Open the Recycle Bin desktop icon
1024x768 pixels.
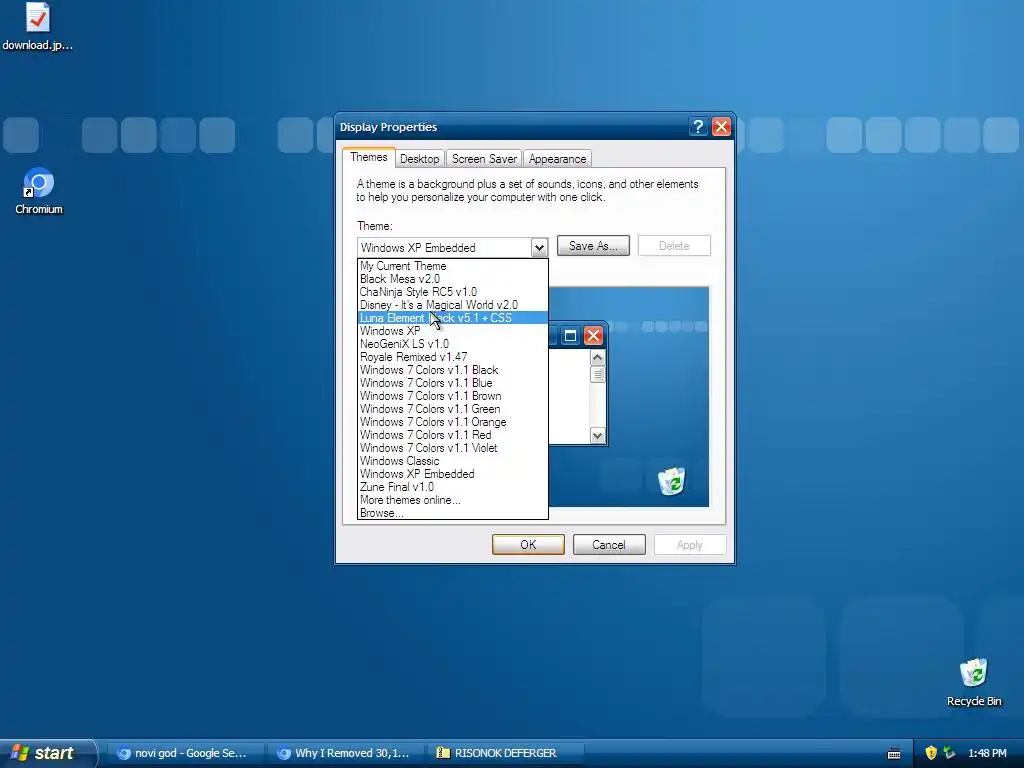[x=974, y=682]
